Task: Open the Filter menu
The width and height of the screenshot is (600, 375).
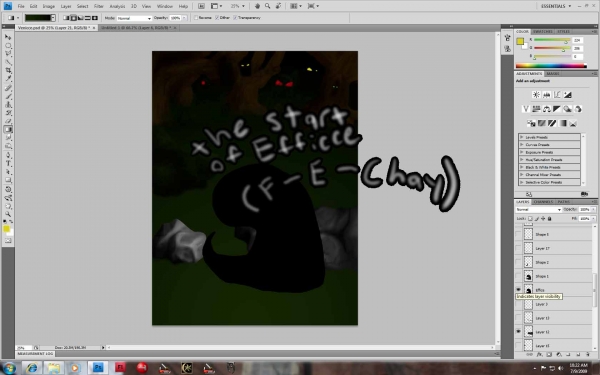Action: [x=99, y=6]
